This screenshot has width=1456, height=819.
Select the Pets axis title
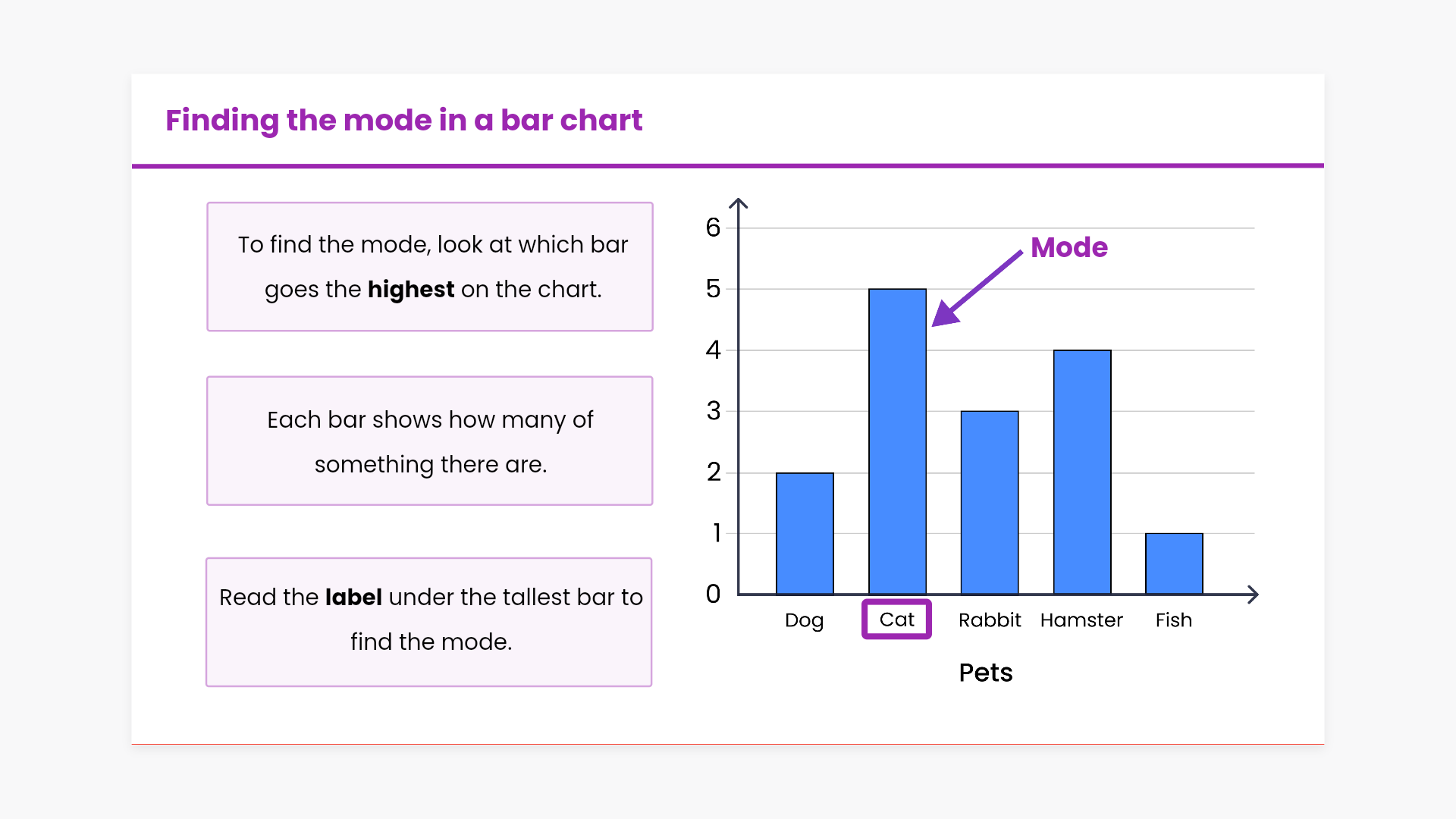[986, 673]
